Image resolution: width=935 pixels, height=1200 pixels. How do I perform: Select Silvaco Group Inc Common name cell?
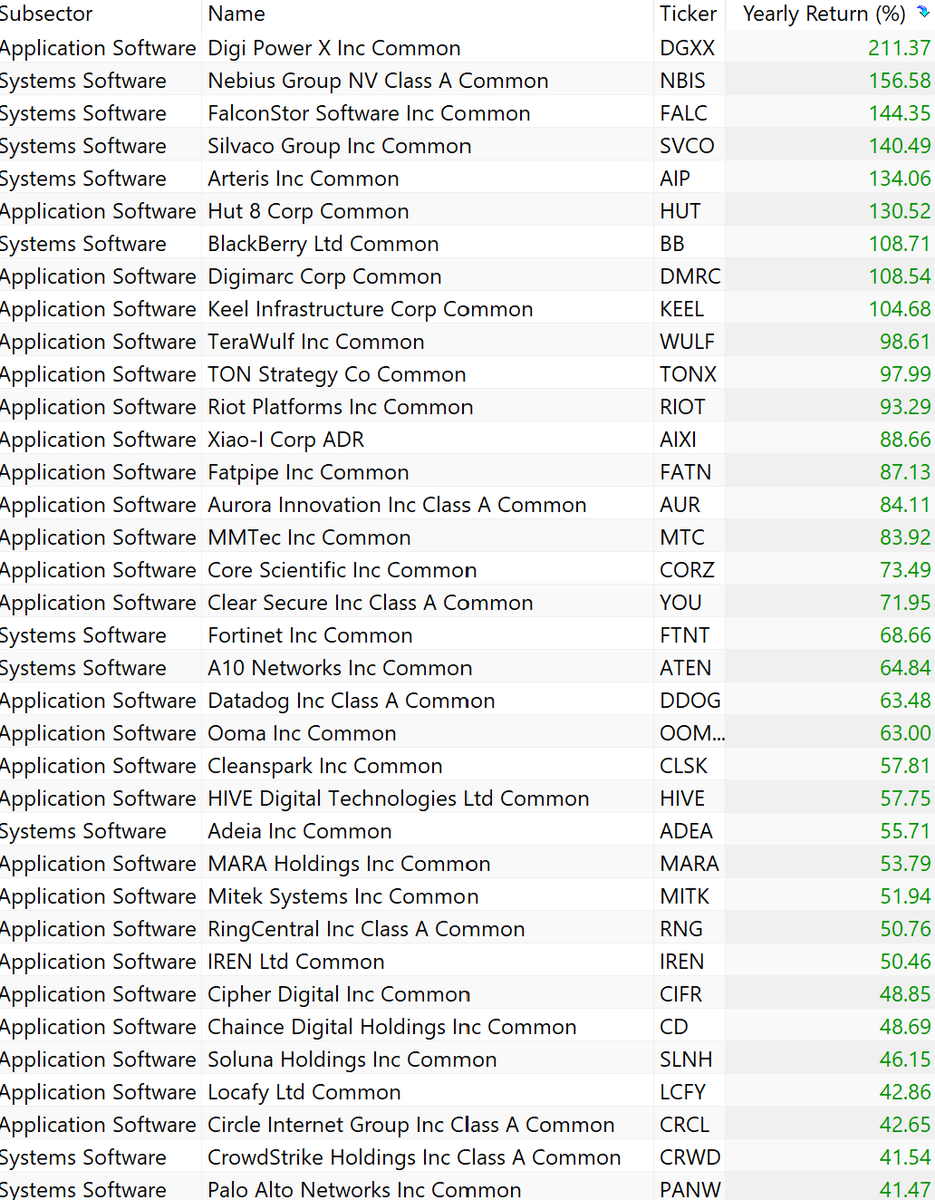point(339,146)
